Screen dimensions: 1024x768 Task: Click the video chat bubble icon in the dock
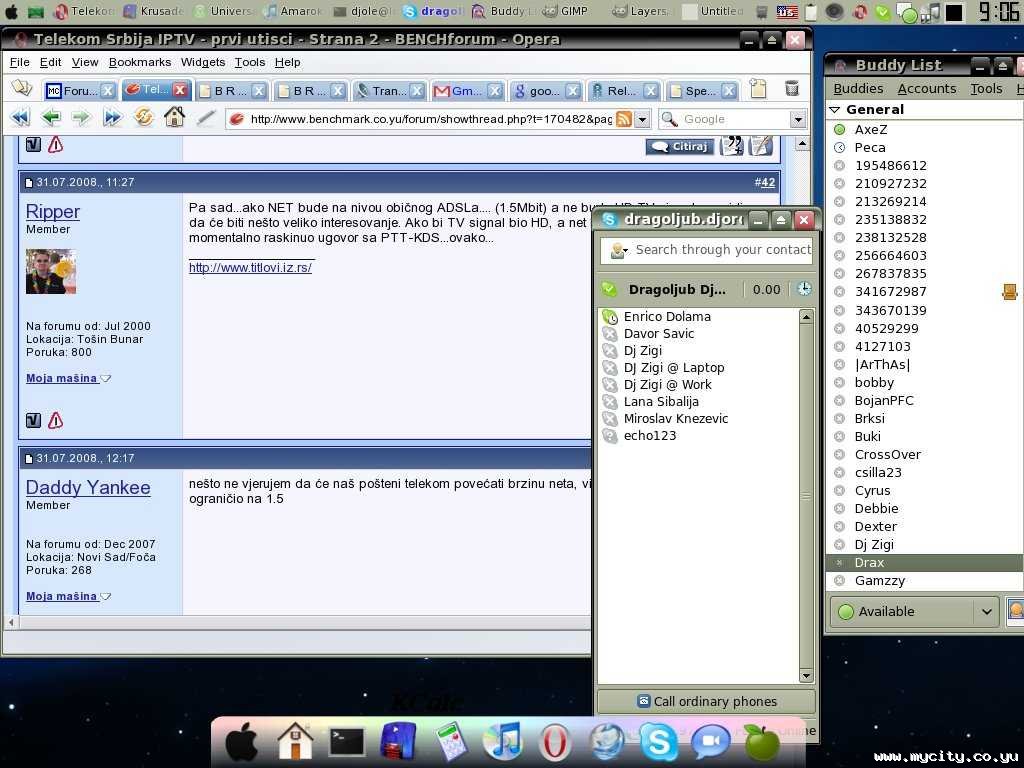pyautogui.click(x=711, y=743)
